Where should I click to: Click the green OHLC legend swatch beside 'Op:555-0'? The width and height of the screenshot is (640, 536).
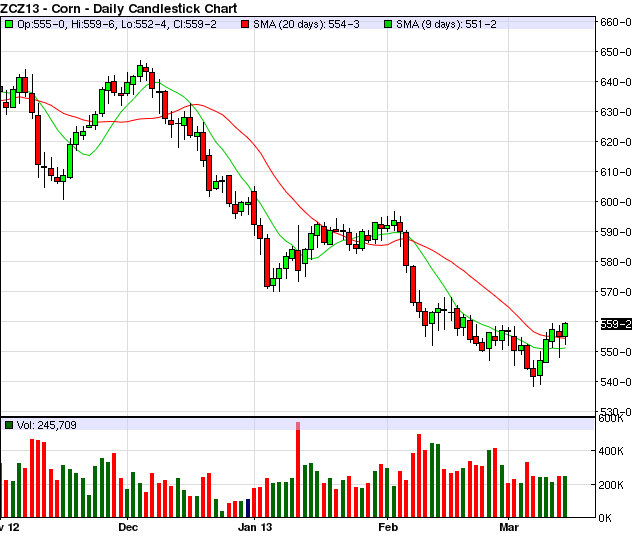tap(9, 24)
